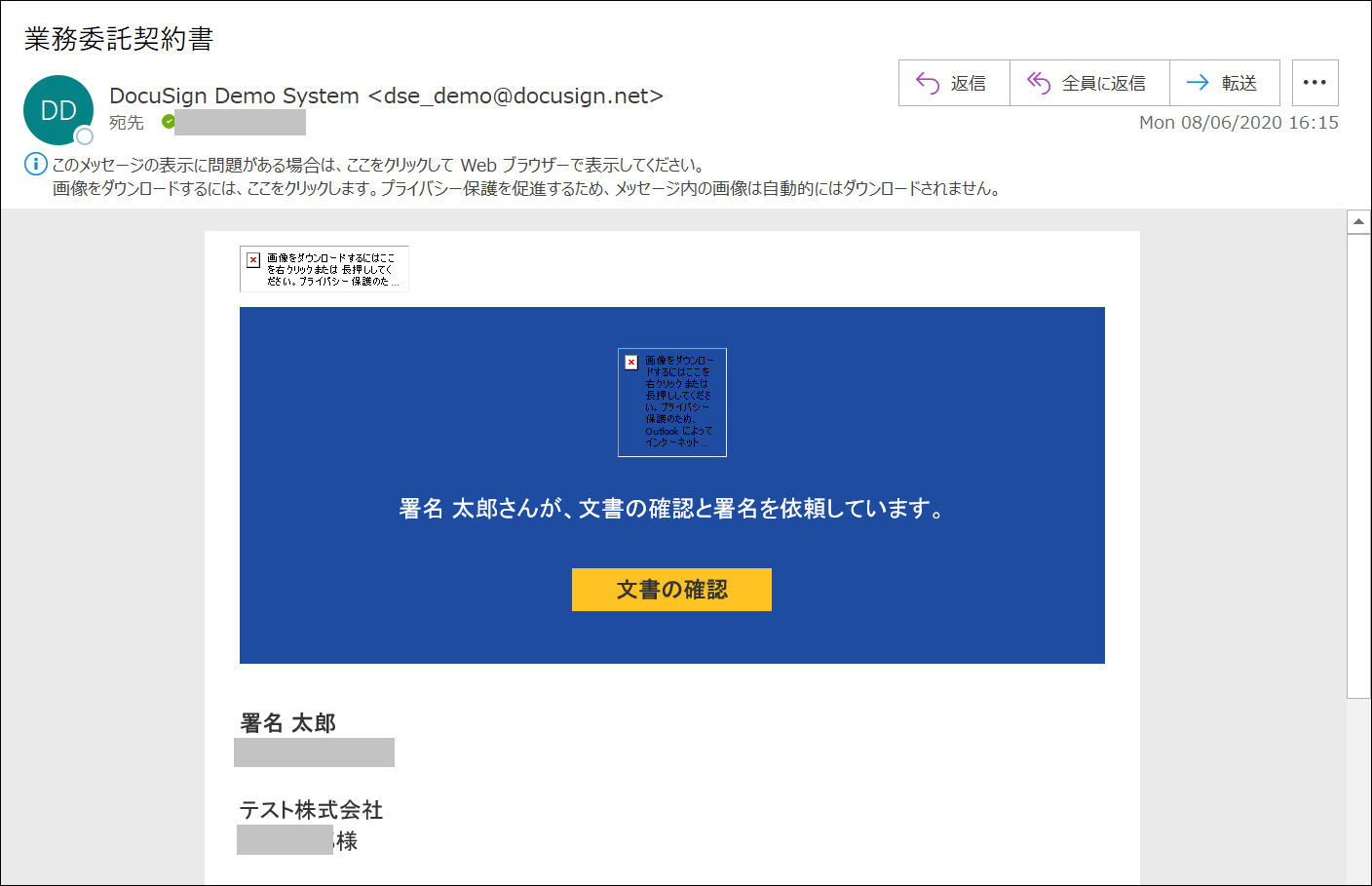Click the signing request message in banner
The height and width of the screenshot is (886, 1372).
671,509
